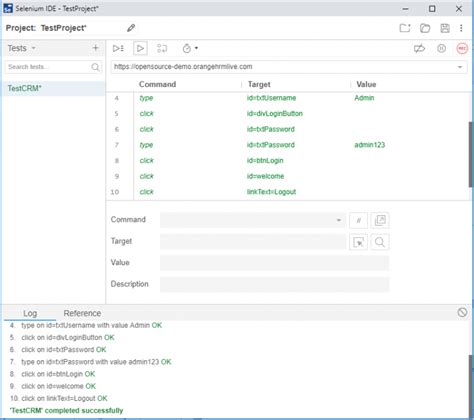Viewport: 474px width, 420px height.
Task: Find target in page magnifier button
Action: point(380,242)
